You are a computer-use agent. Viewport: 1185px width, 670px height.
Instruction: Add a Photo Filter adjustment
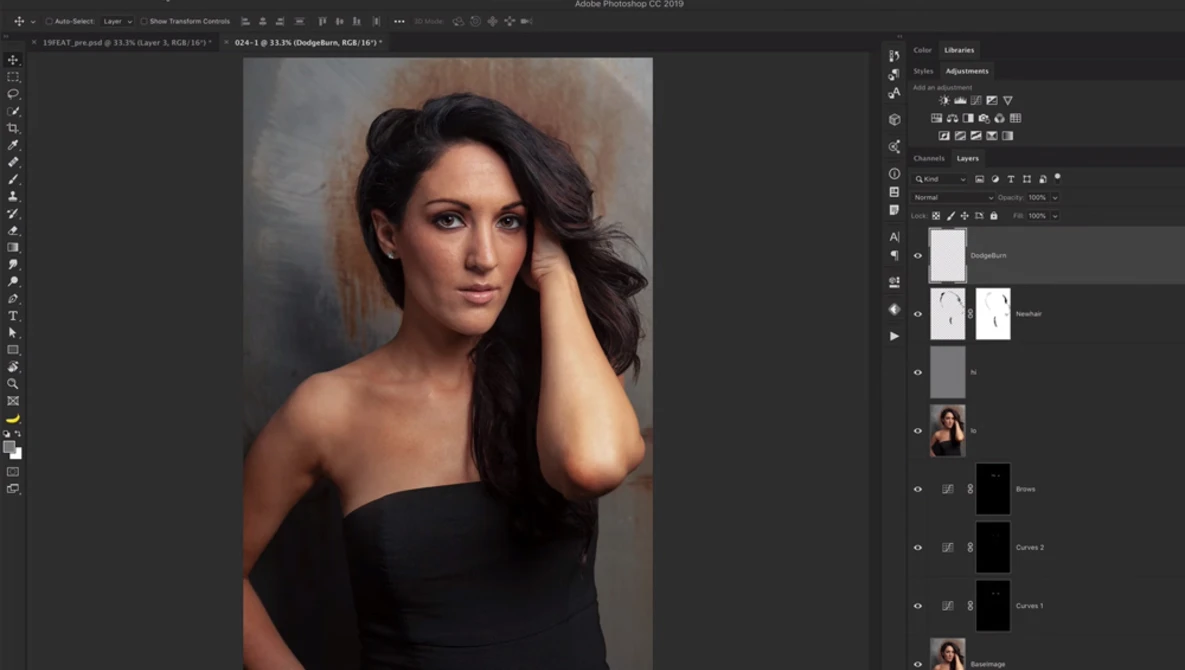[984, 119]
